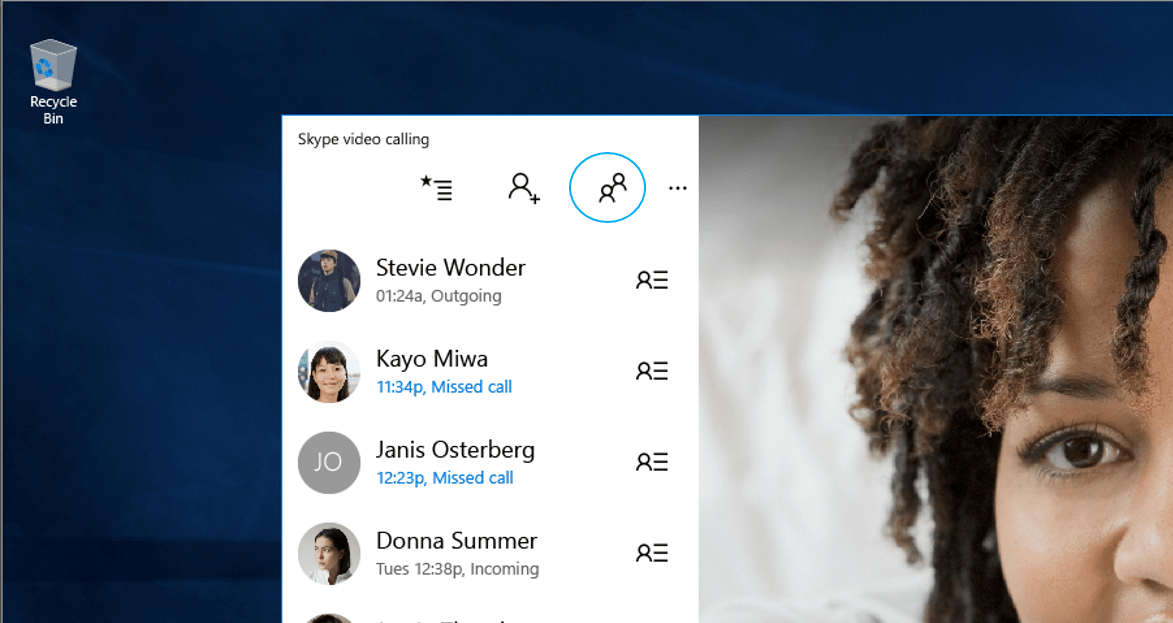This screenshot has height=623, width=1173.
Task: Click the '11:34p, Missed call' link
Action: [444, 387]
